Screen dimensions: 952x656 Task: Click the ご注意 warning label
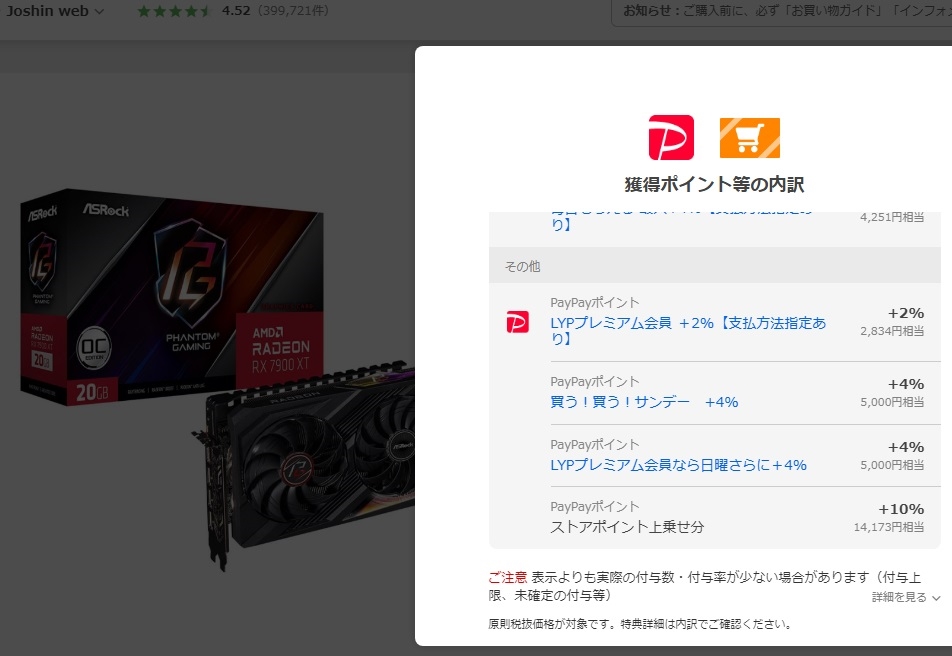[x=508, y=577]
